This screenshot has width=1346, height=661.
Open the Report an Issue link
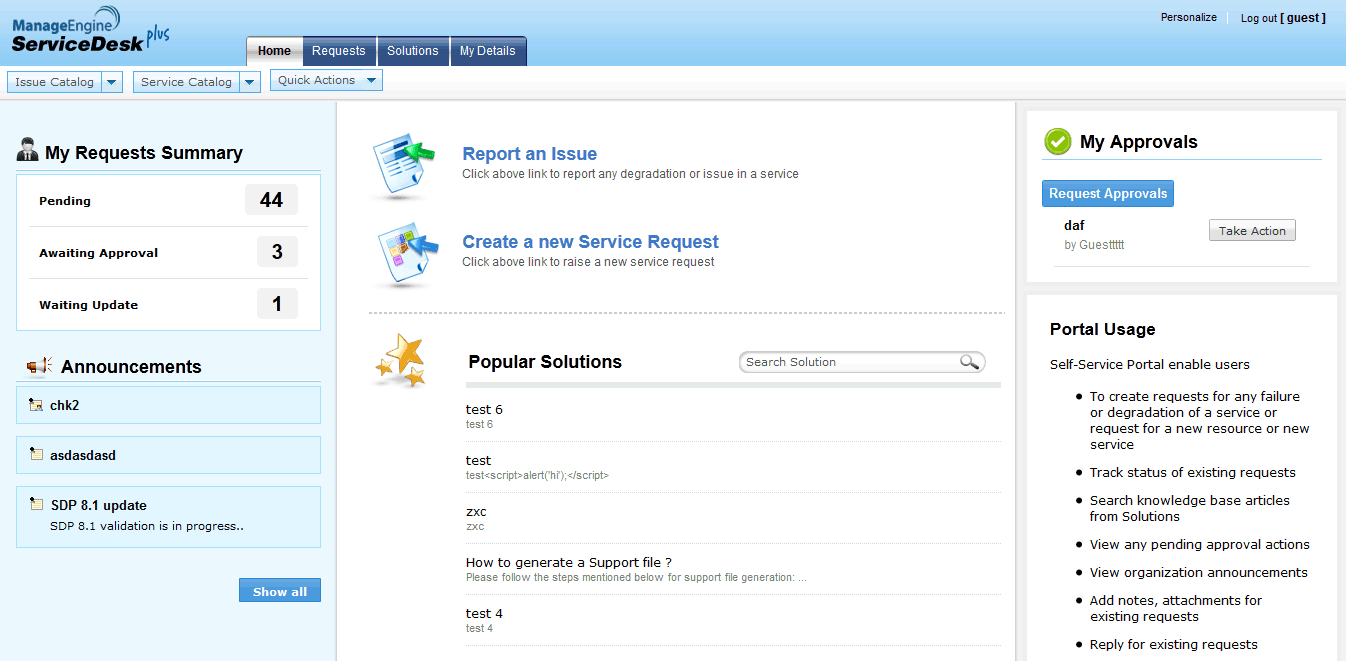(x=530, y=154)
